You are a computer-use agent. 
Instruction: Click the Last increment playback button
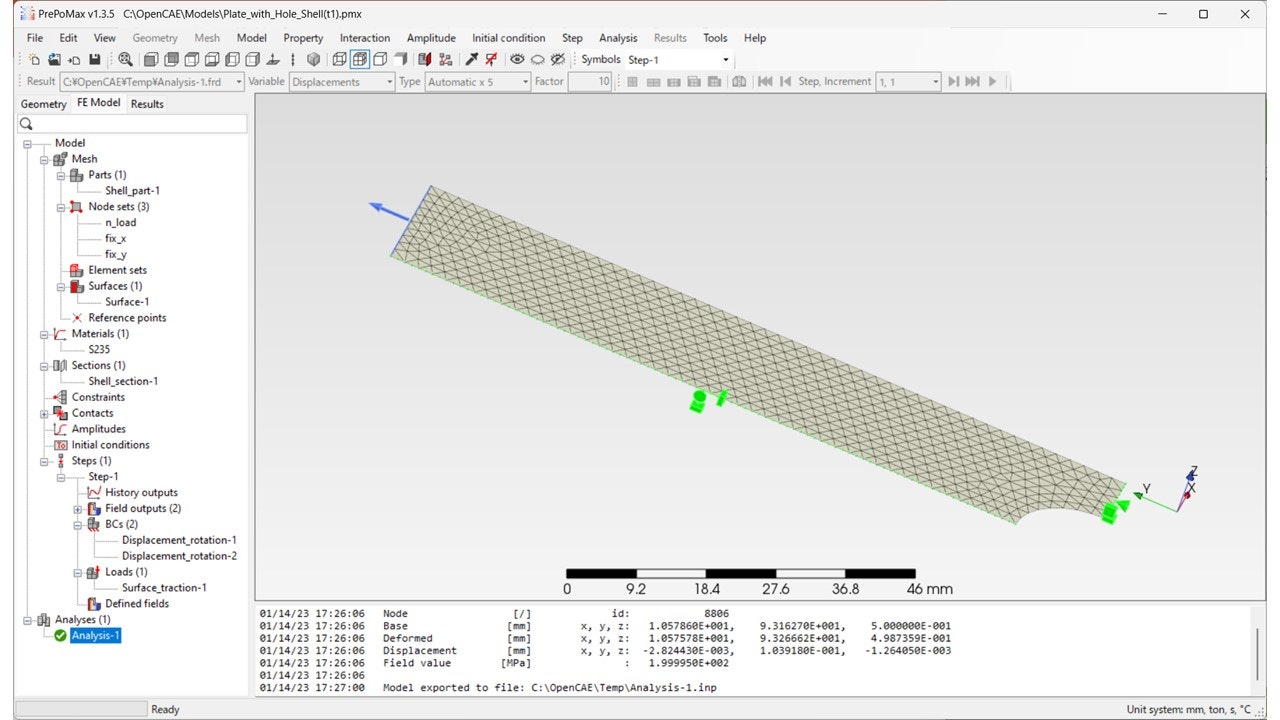(972, 82)
